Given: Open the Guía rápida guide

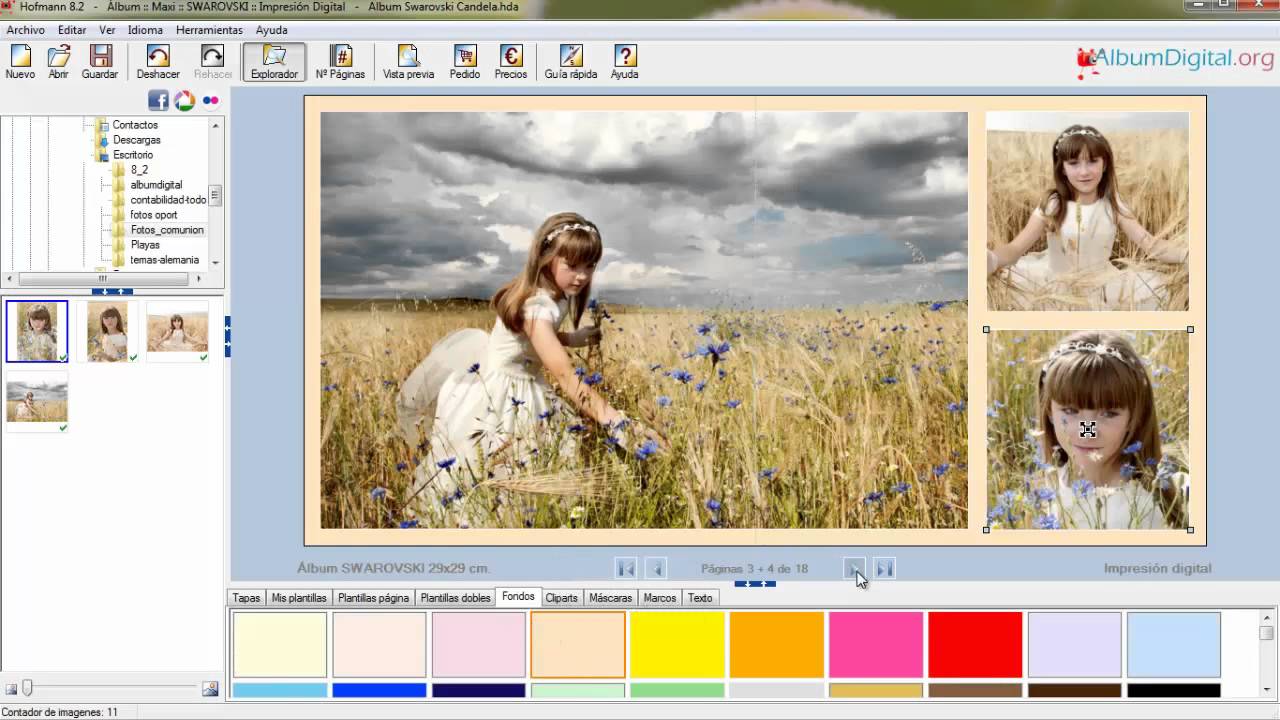Looking at the screenshot, I should (570, 62).
